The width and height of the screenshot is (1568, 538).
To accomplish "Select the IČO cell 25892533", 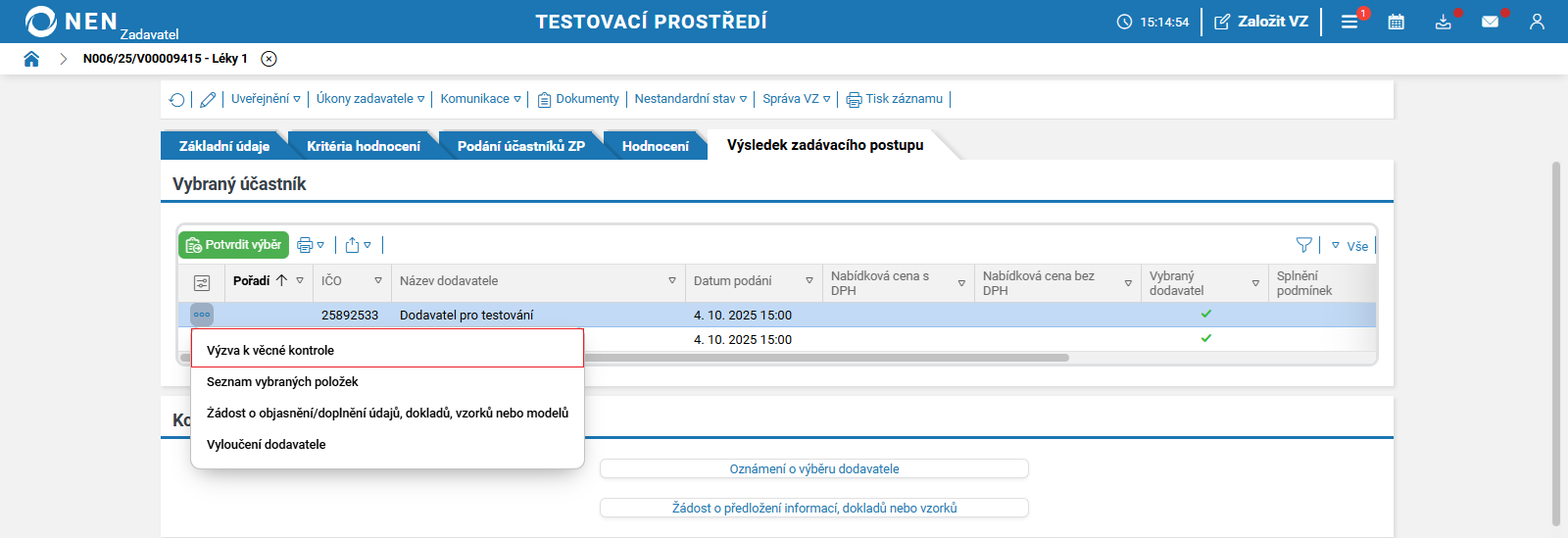I will (x=350, y=315).
